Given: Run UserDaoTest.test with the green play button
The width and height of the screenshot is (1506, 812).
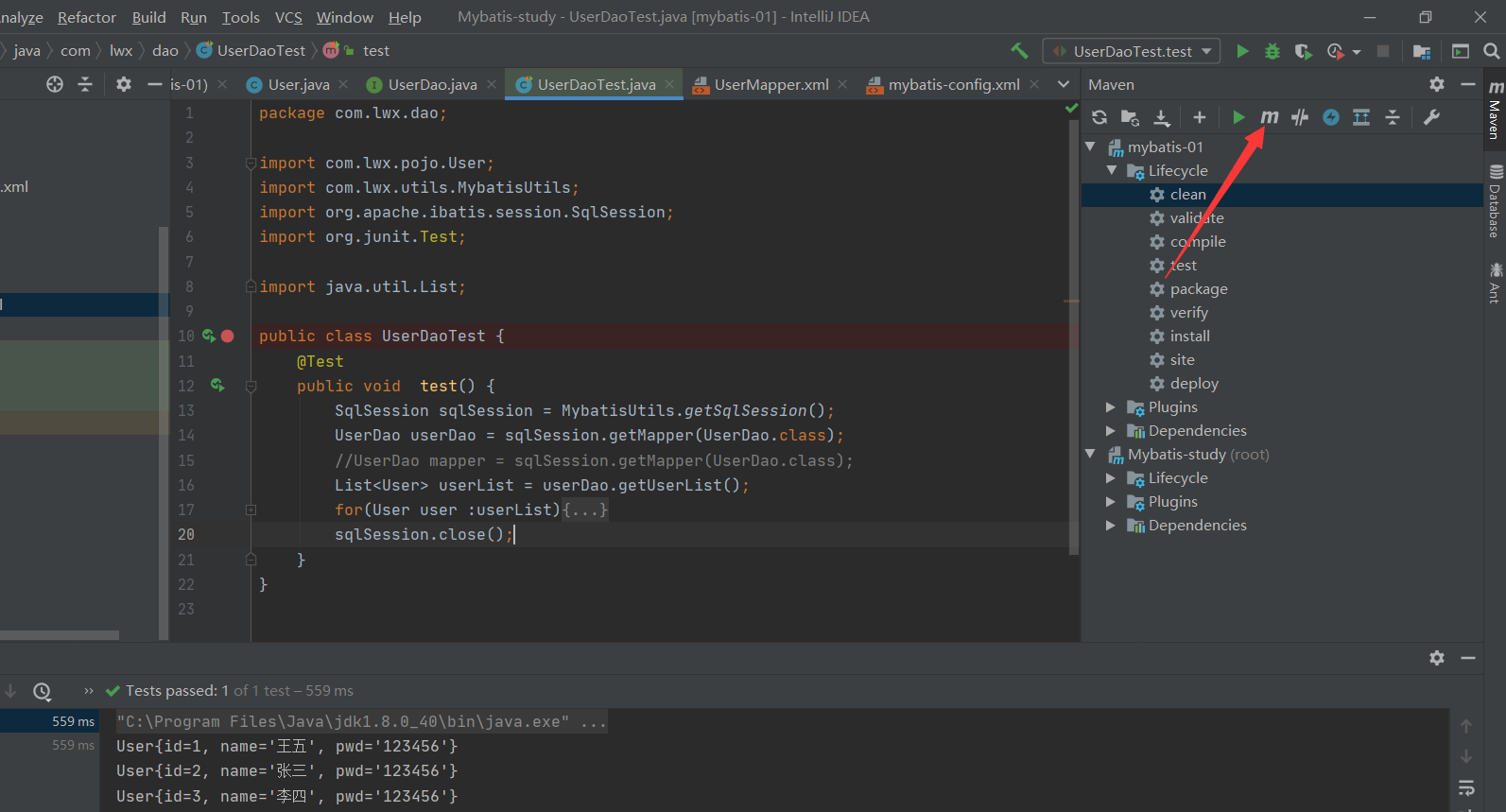Looking at the screenshot, I should click(1242, 51).
